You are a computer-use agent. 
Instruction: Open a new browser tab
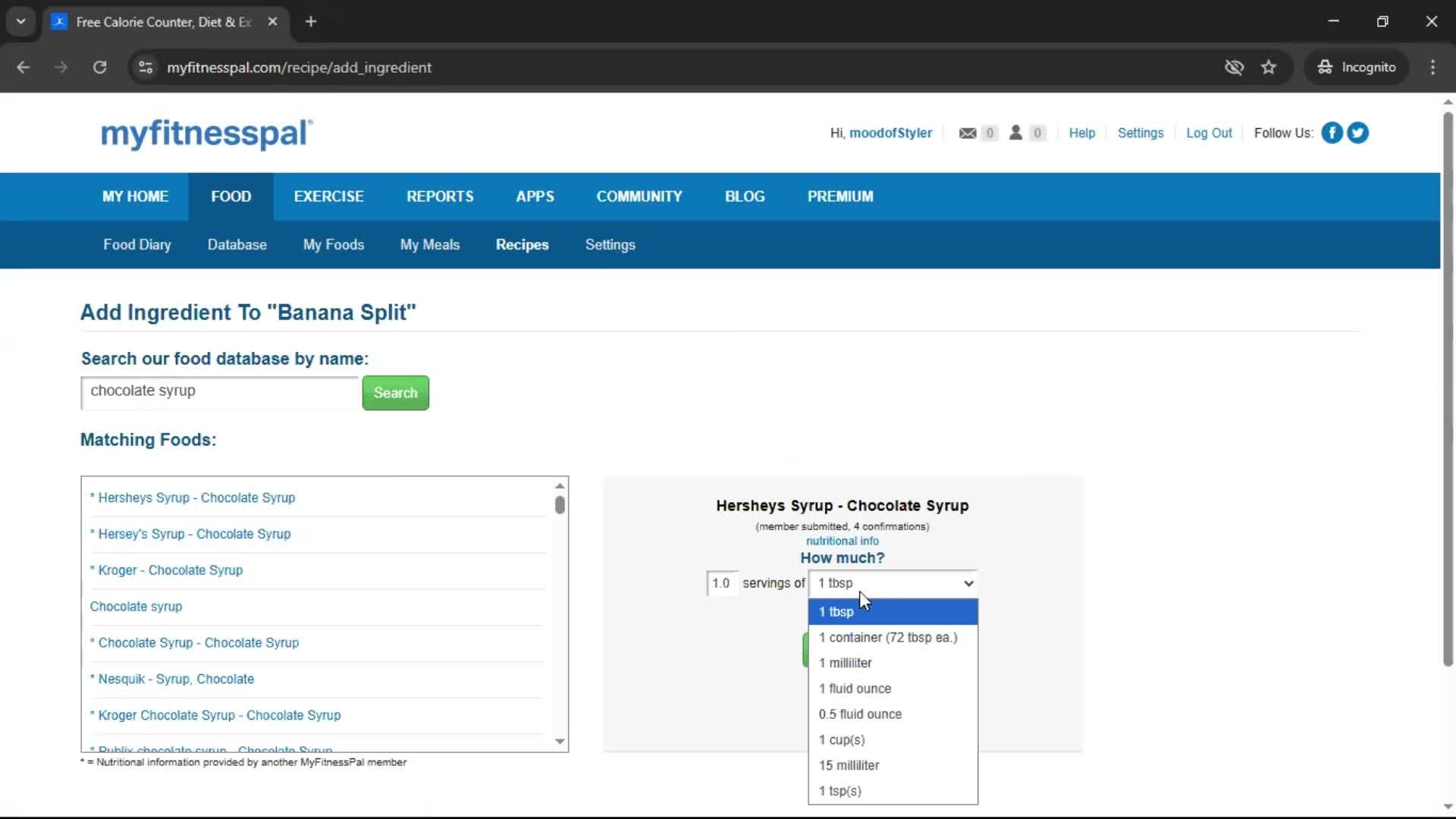tap(310, 22)
